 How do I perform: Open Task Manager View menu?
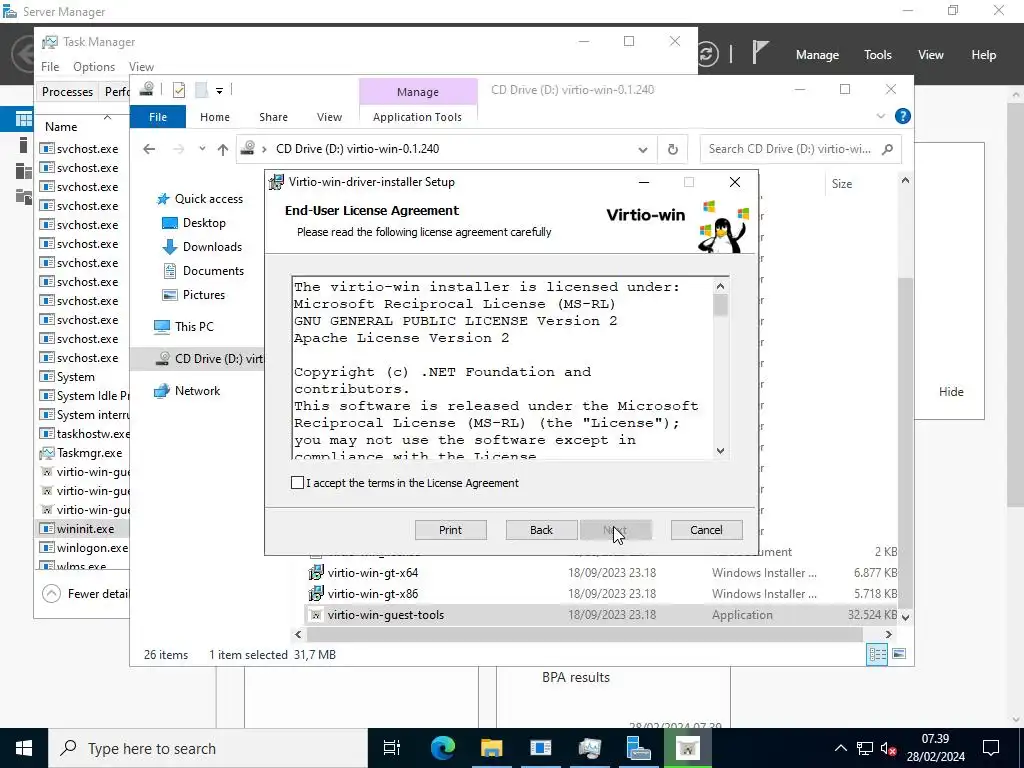click(141, 67)
